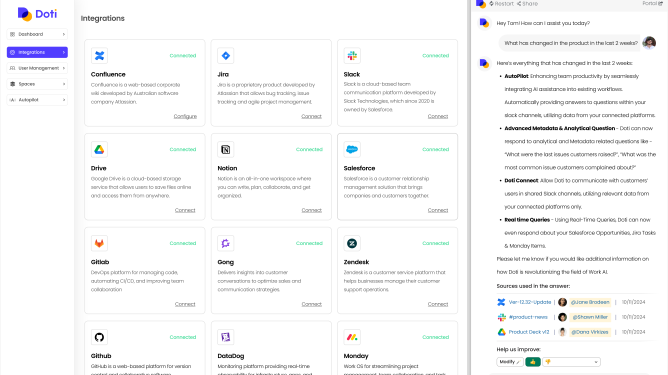Viewport: 668px width, 375px height.
Task: Open User Management in the sidebar
Action: [x=37, y=68]
